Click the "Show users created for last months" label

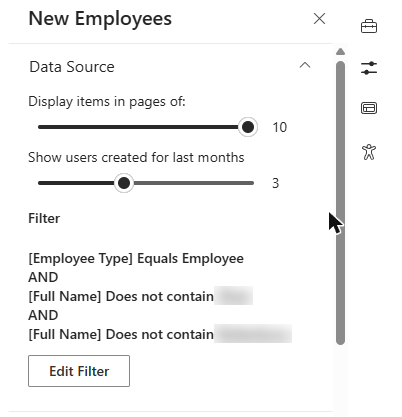click(x=136, y=157)
